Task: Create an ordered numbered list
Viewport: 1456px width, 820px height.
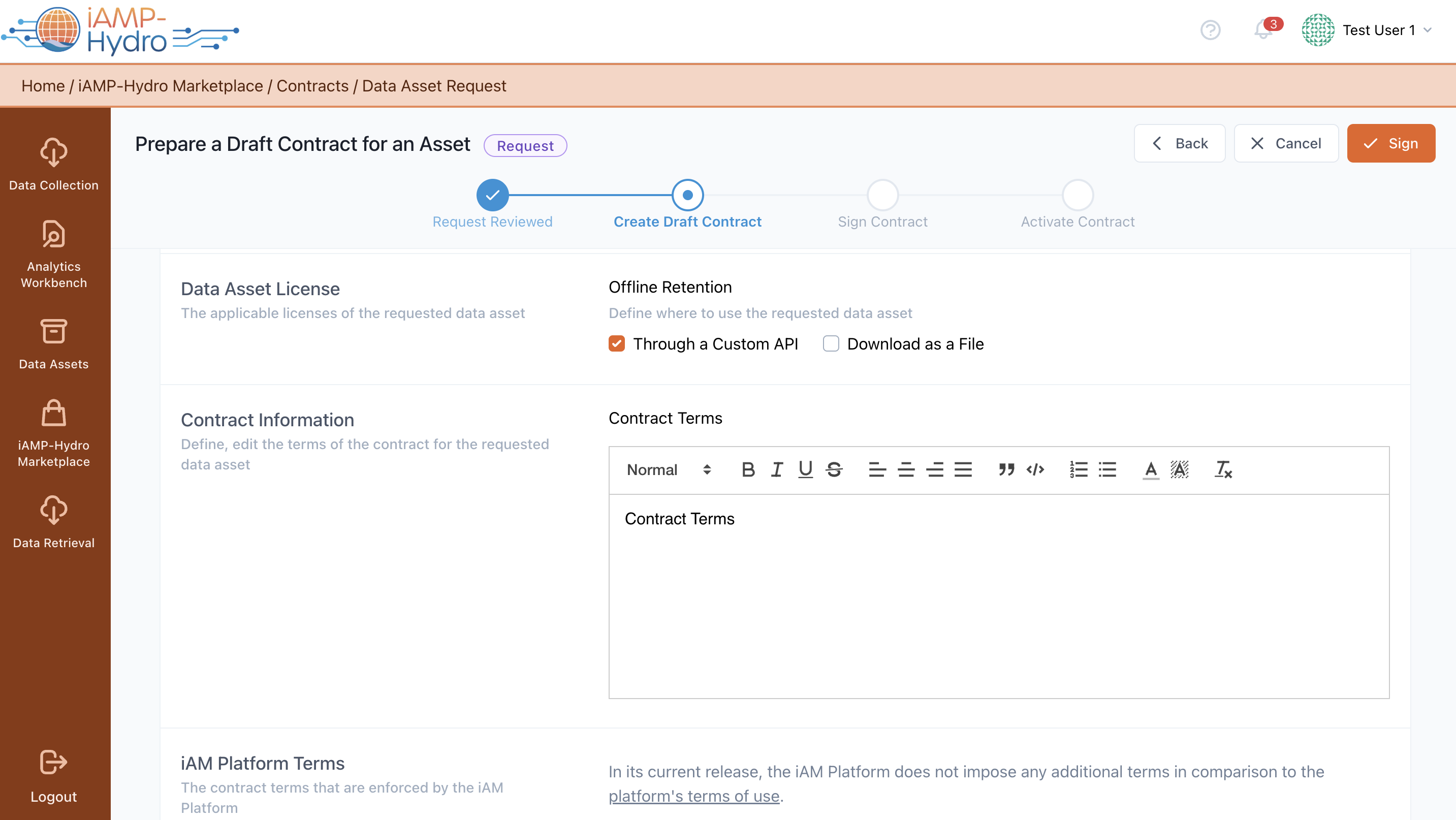Action: (x=1079, y=469)
